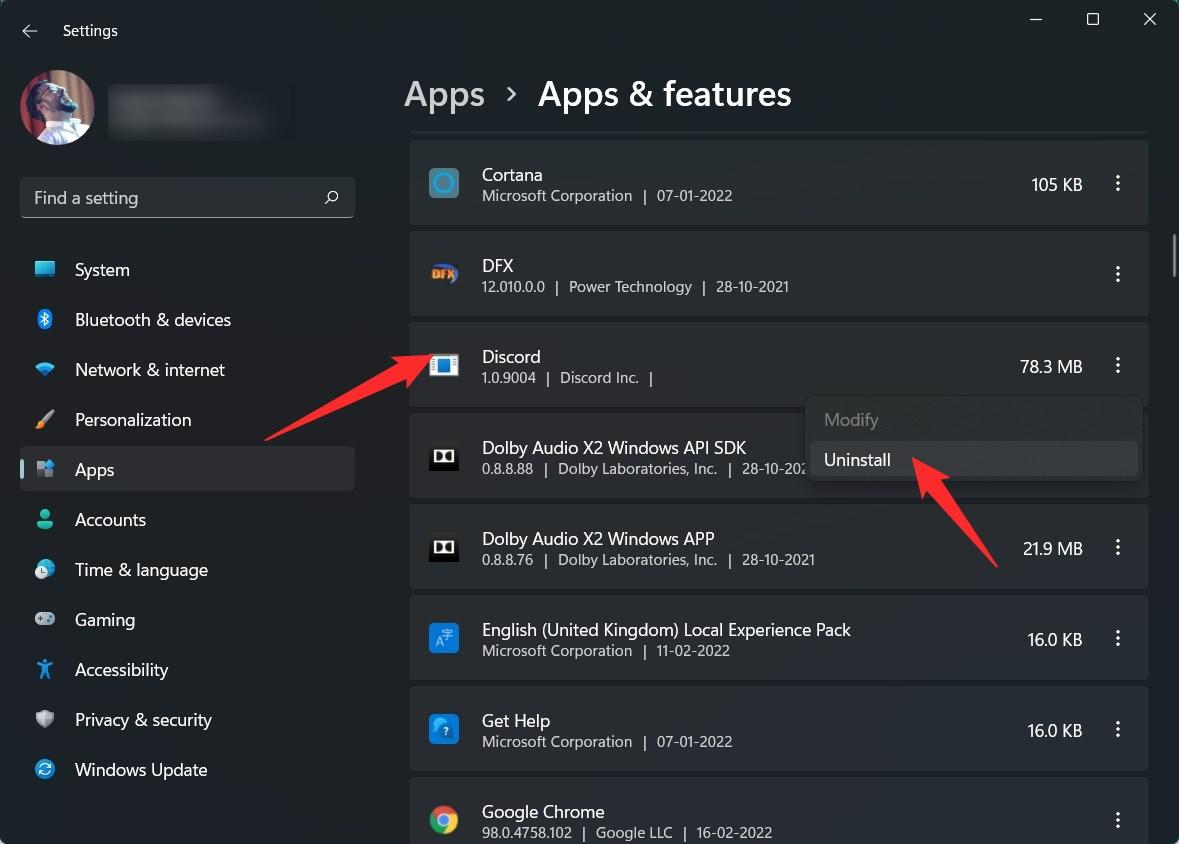Click the System monitor icon in sidebar
This screenshot has height=844, width=1179.
[x=45, y=269]
